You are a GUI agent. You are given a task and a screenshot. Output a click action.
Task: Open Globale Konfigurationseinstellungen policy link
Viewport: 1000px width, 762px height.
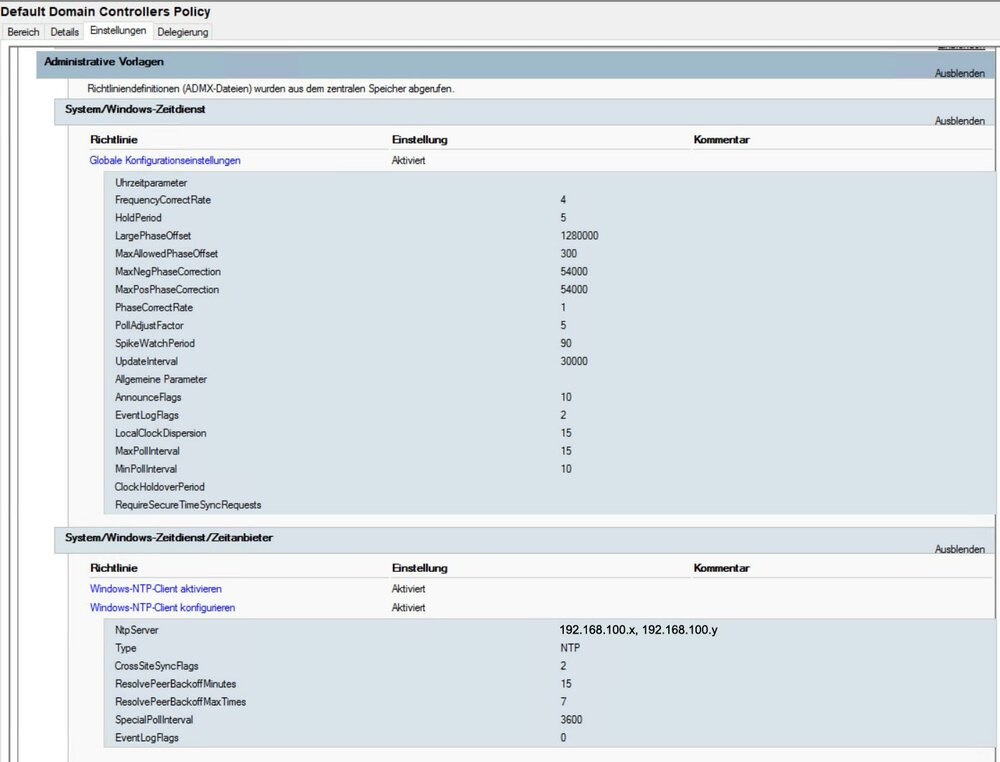click(165, 160)
